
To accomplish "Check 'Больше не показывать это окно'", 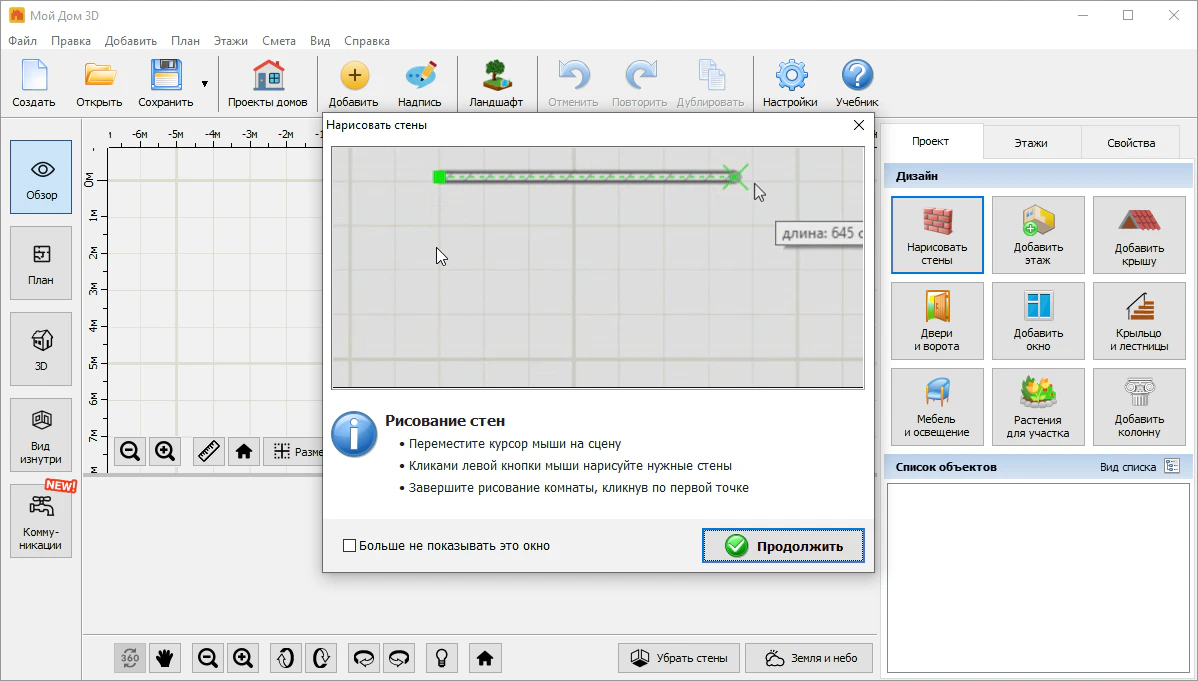I will click(350, 546).
